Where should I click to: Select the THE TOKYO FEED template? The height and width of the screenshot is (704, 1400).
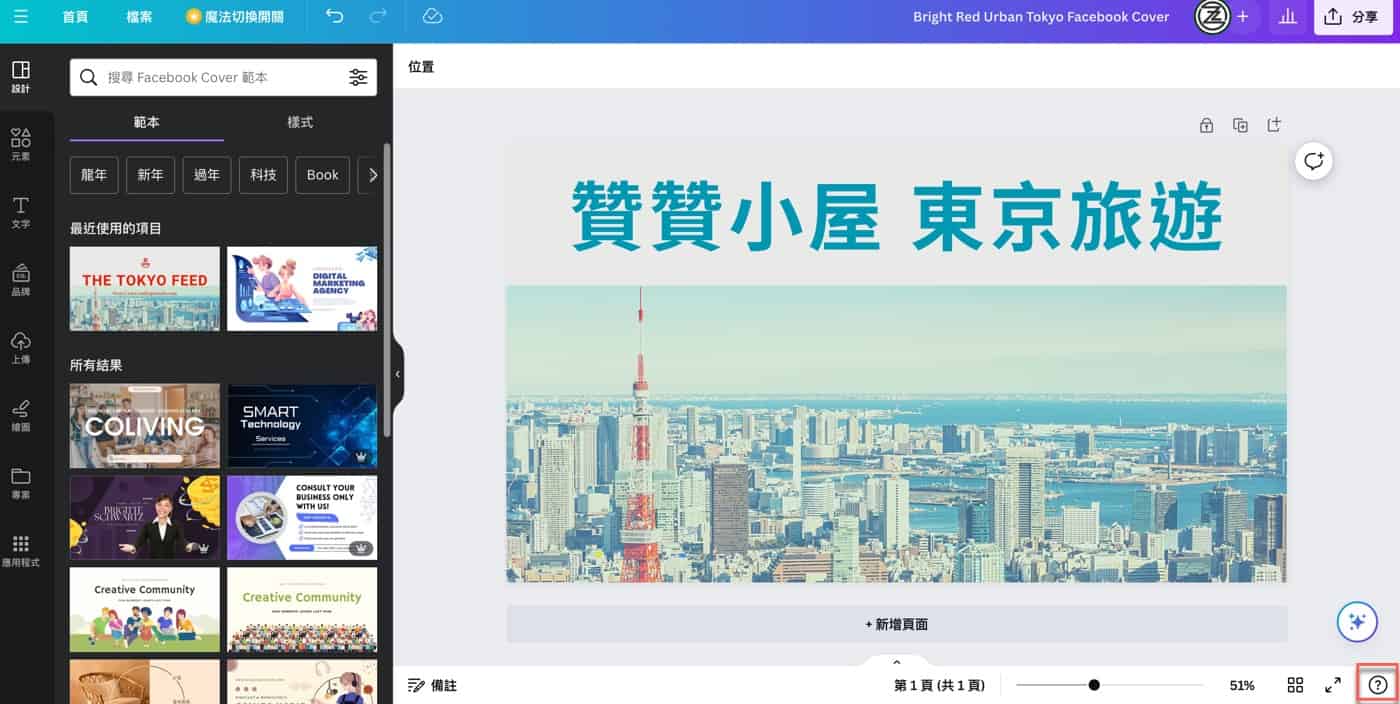click(145, 289)
